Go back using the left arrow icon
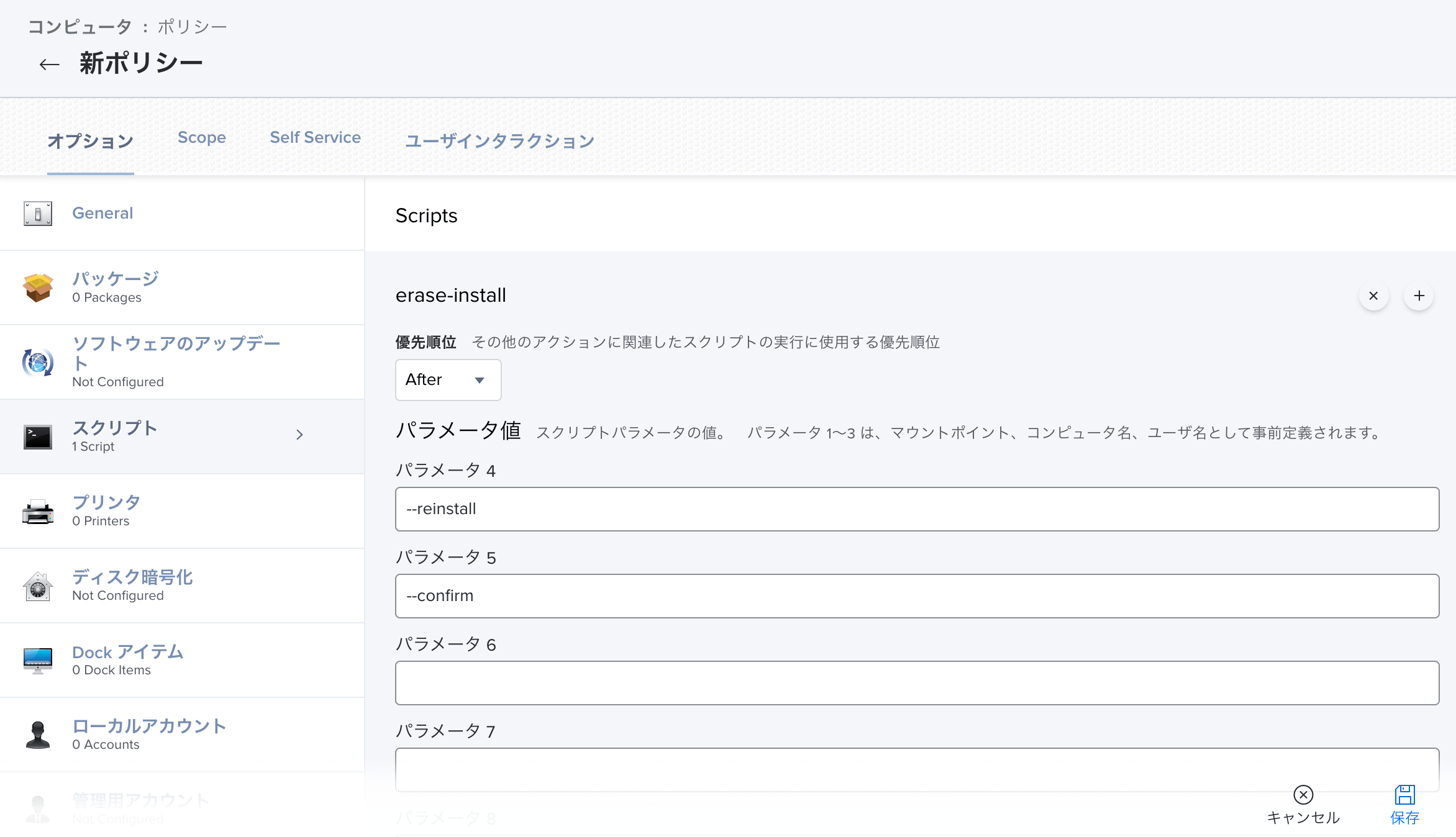 [49, 64]
